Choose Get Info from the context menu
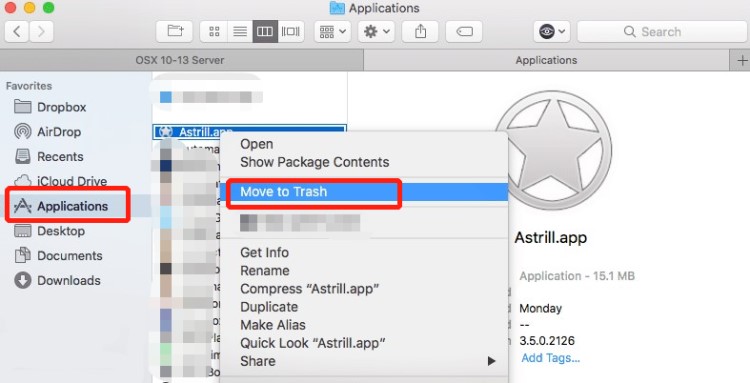 pos(265,252)
